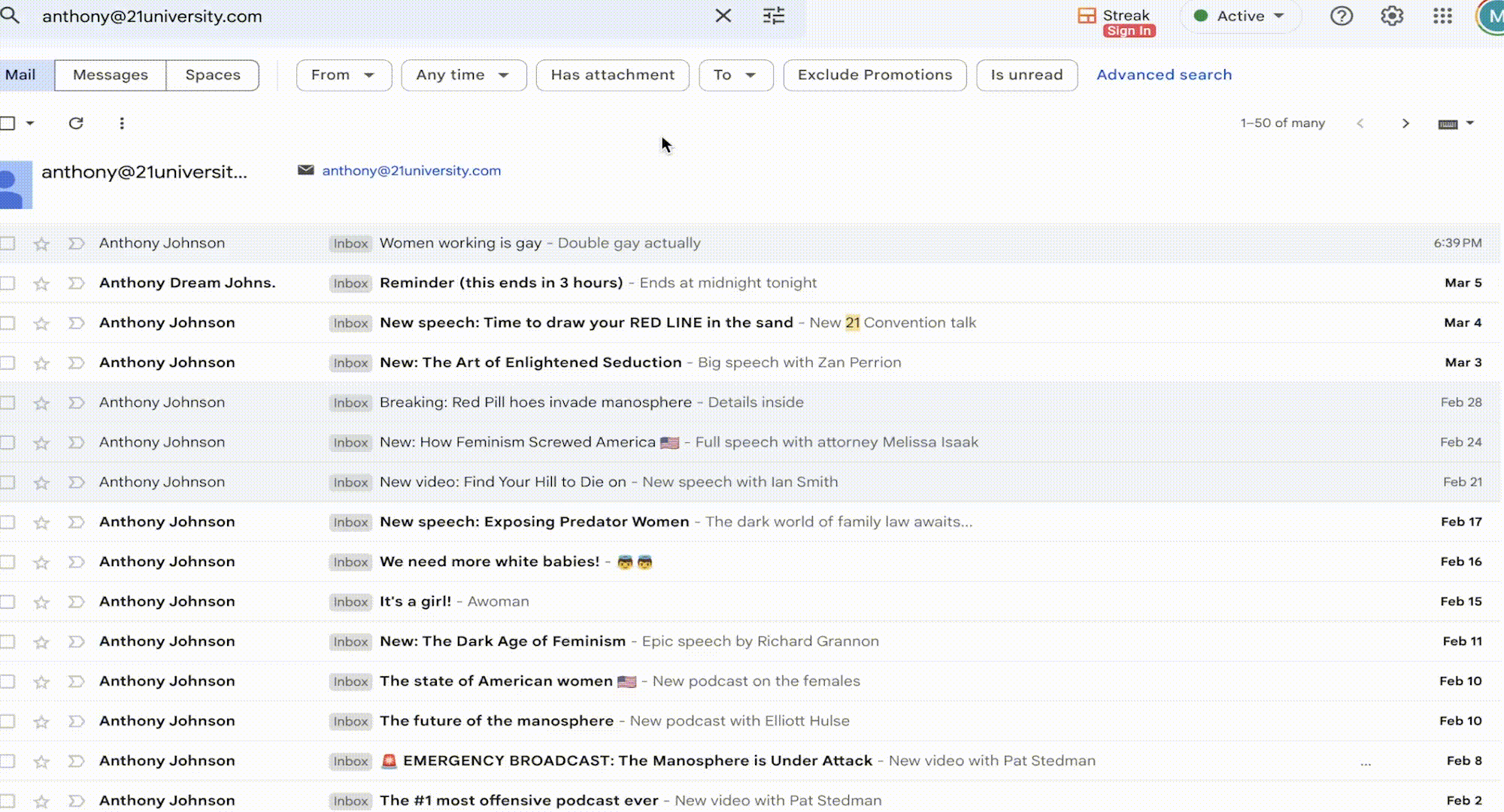Image resolution: width=1504 pixels, height=812 pixels.
Task: Open the Settings gear
Action: (x=1392, y=16)
